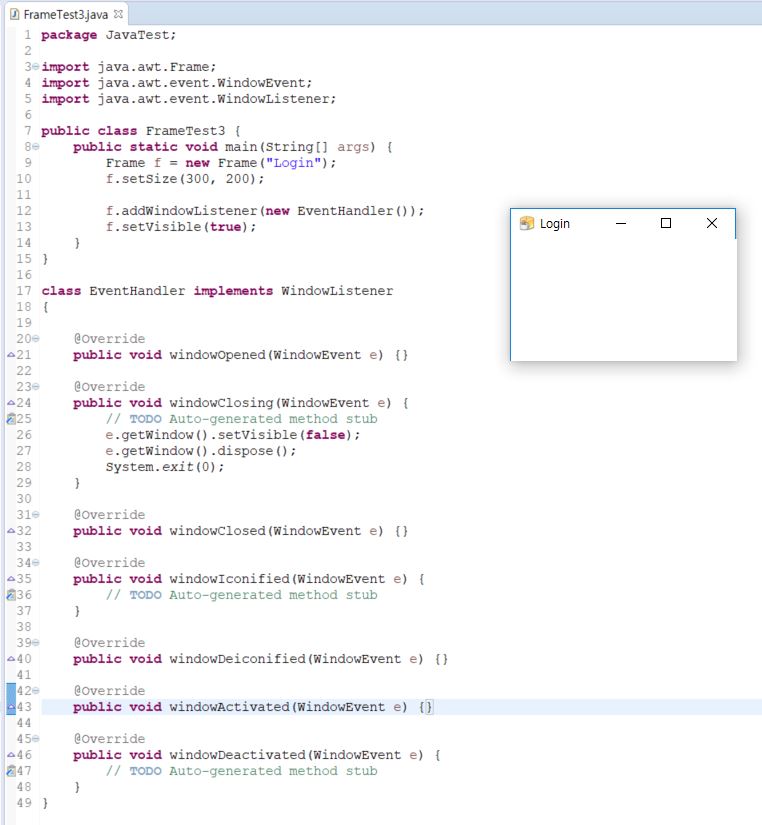Click the override marker at line 32

11,531
